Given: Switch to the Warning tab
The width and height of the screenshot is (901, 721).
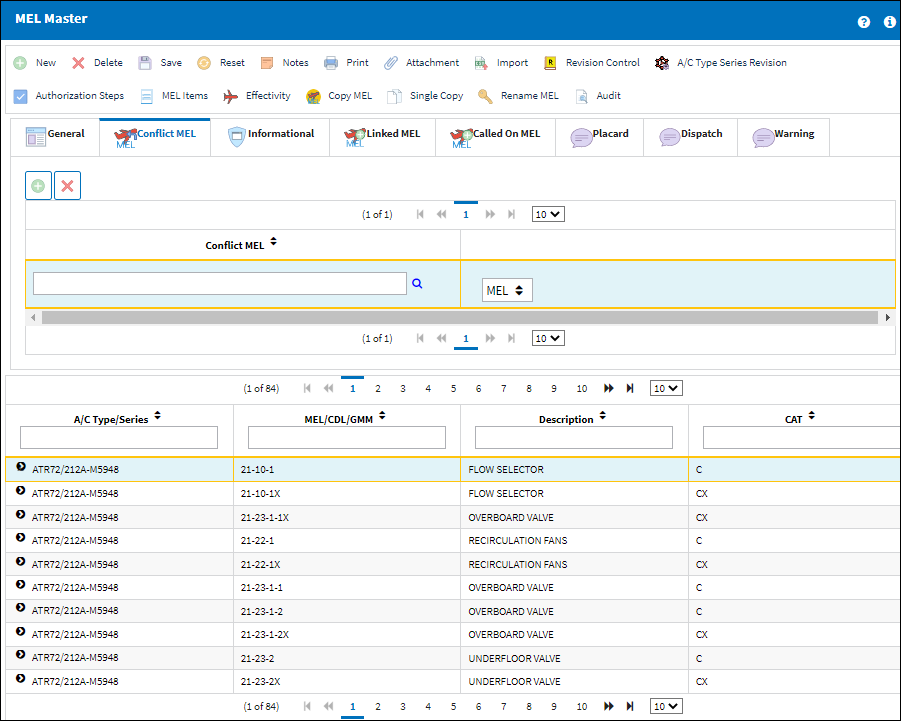Looking at the screenshot, I should [784, 137].
